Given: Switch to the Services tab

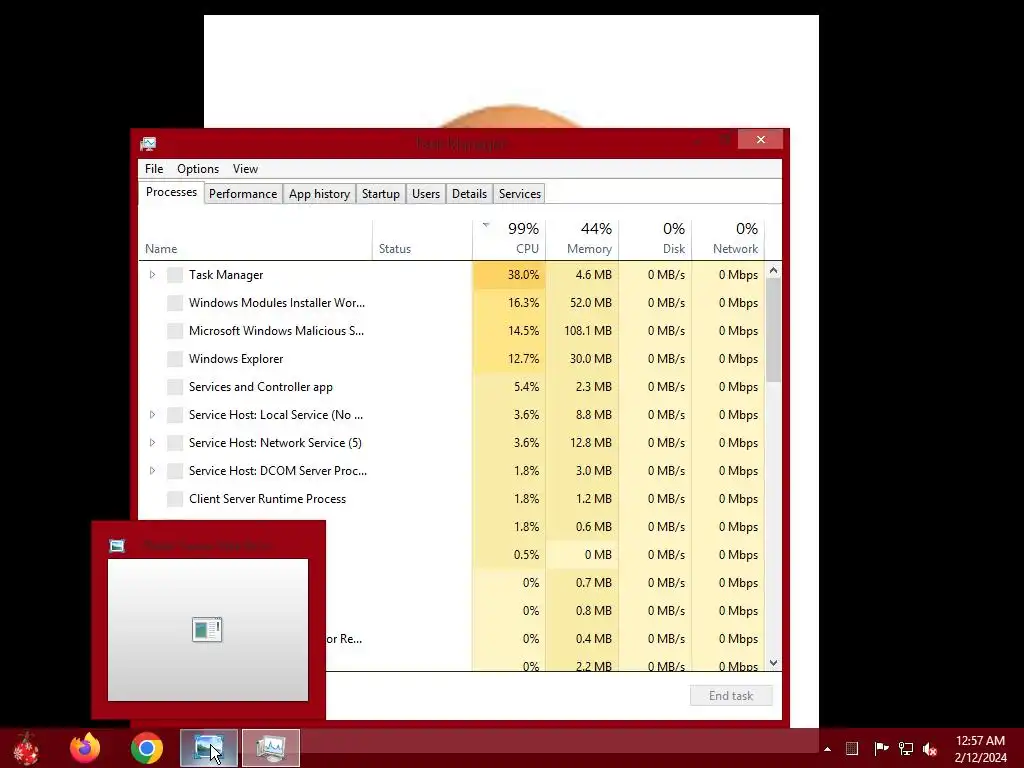Looking at the screenshot, I should point(520,194).
